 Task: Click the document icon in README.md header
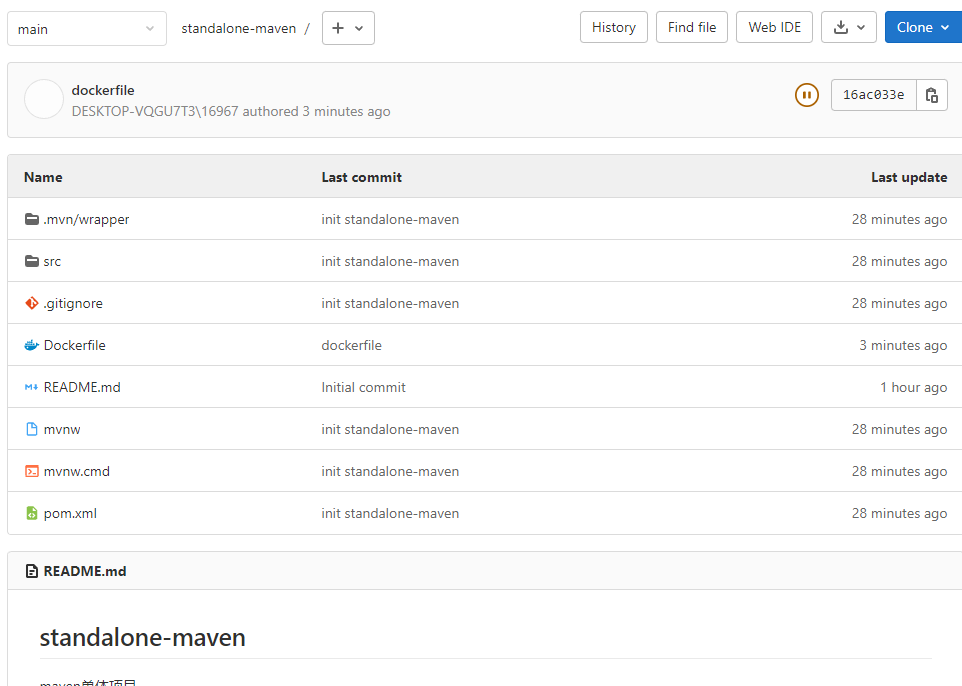pyautogui.click(x=32, y=571)
